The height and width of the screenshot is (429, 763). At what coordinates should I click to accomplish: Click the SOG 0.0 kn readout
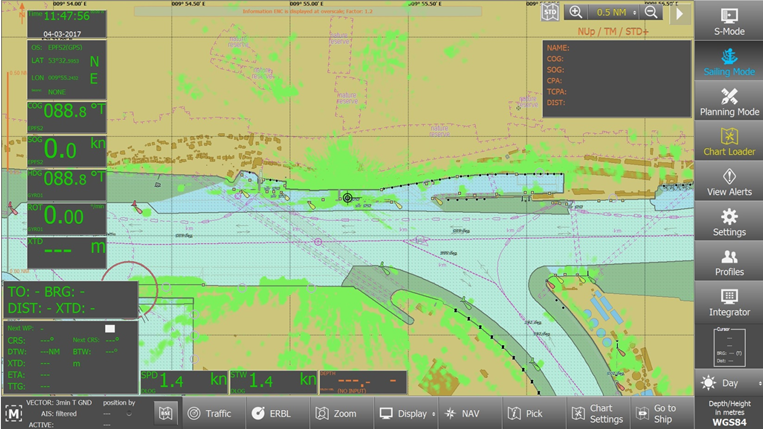[x=67, y=151]
